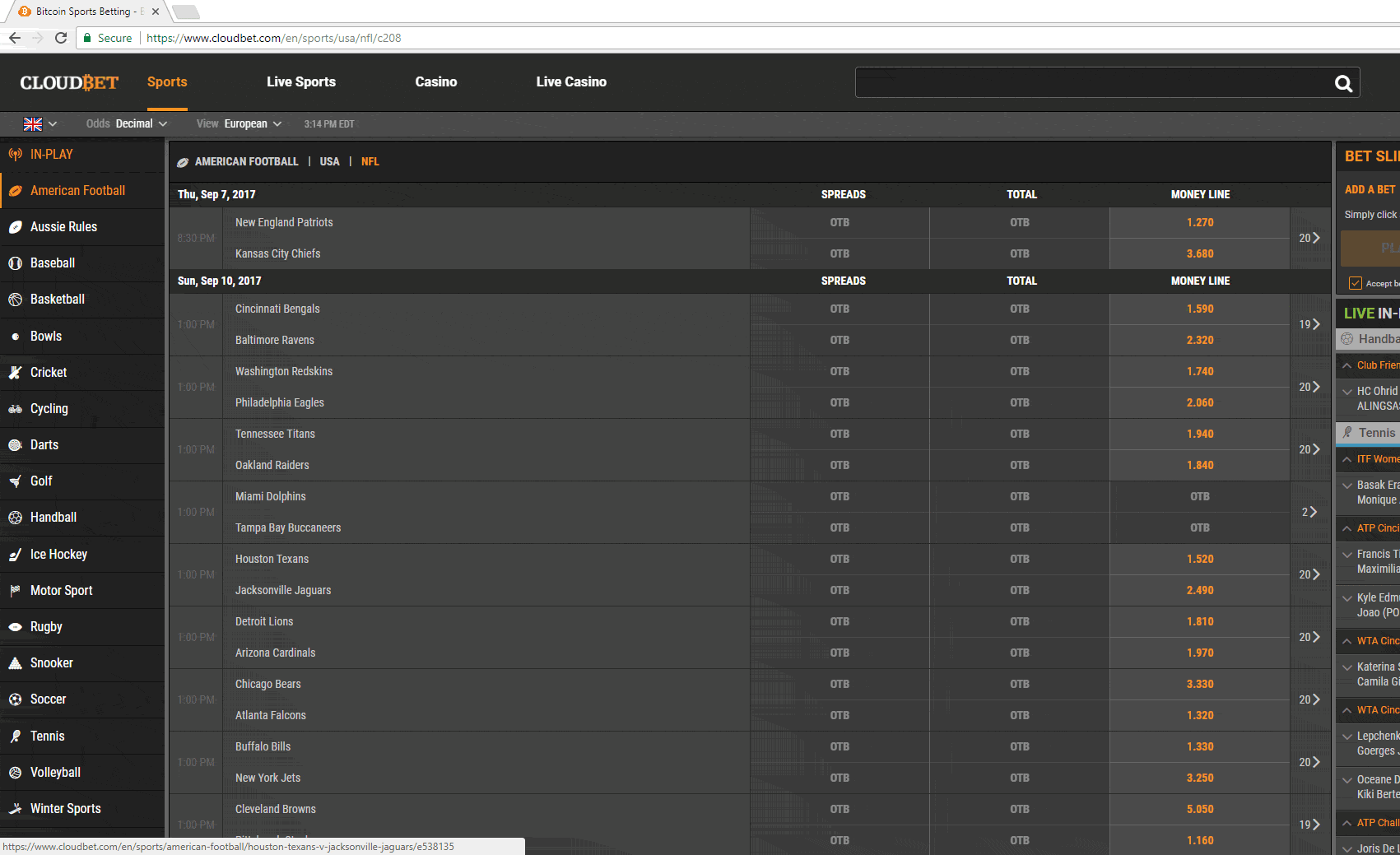Click the Cricket bat icon
Image resolution: width=1400 pixels, height=855 pixels.
[x=15, y=373]
